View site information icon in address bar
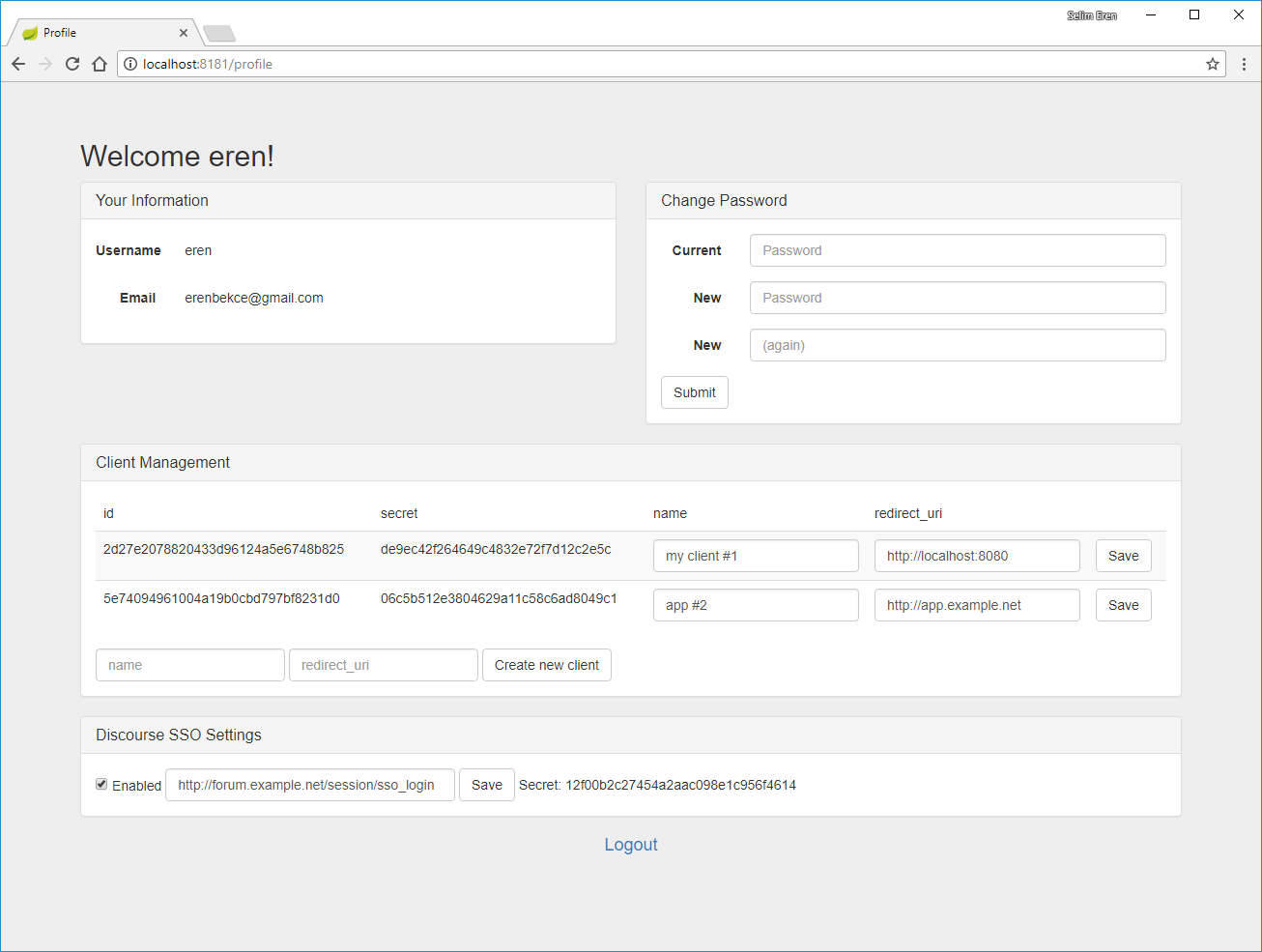The image size is (1262, 952). pos(130,64)
